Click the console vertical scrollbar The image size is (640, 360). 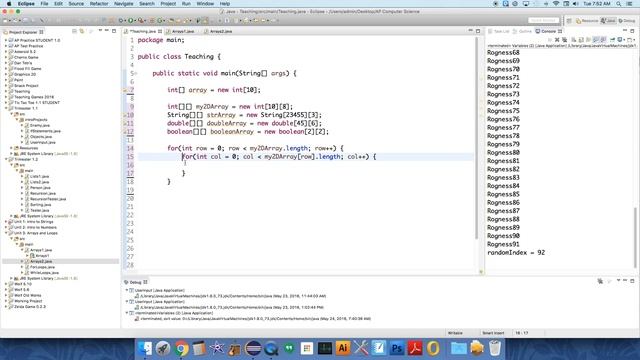(635, 237)
